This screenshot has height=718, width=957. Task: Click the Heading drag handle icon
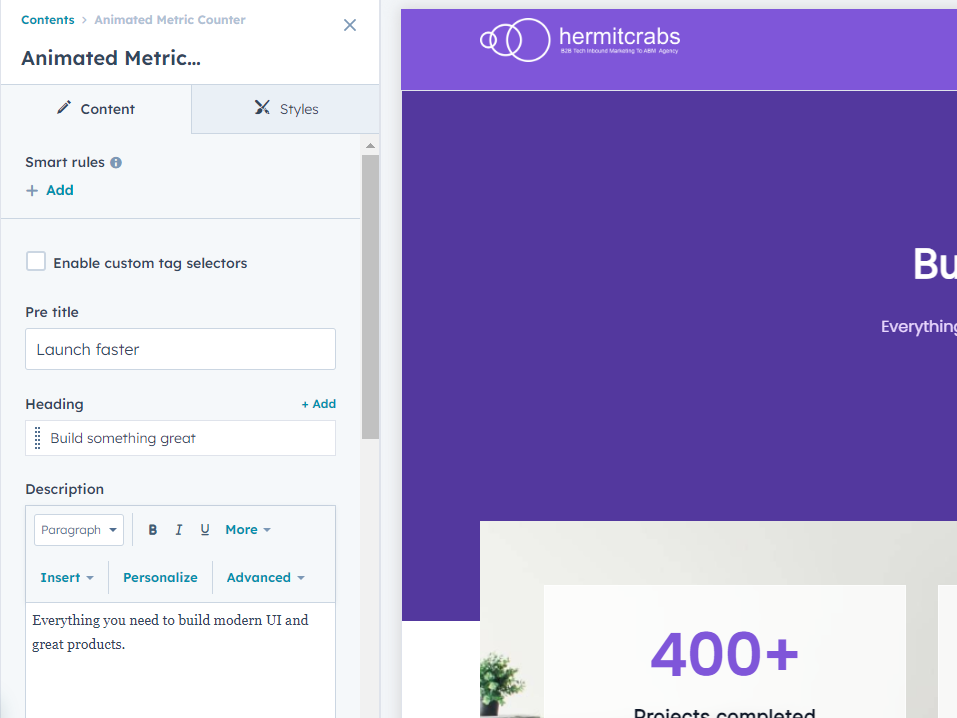pos(38,438)
